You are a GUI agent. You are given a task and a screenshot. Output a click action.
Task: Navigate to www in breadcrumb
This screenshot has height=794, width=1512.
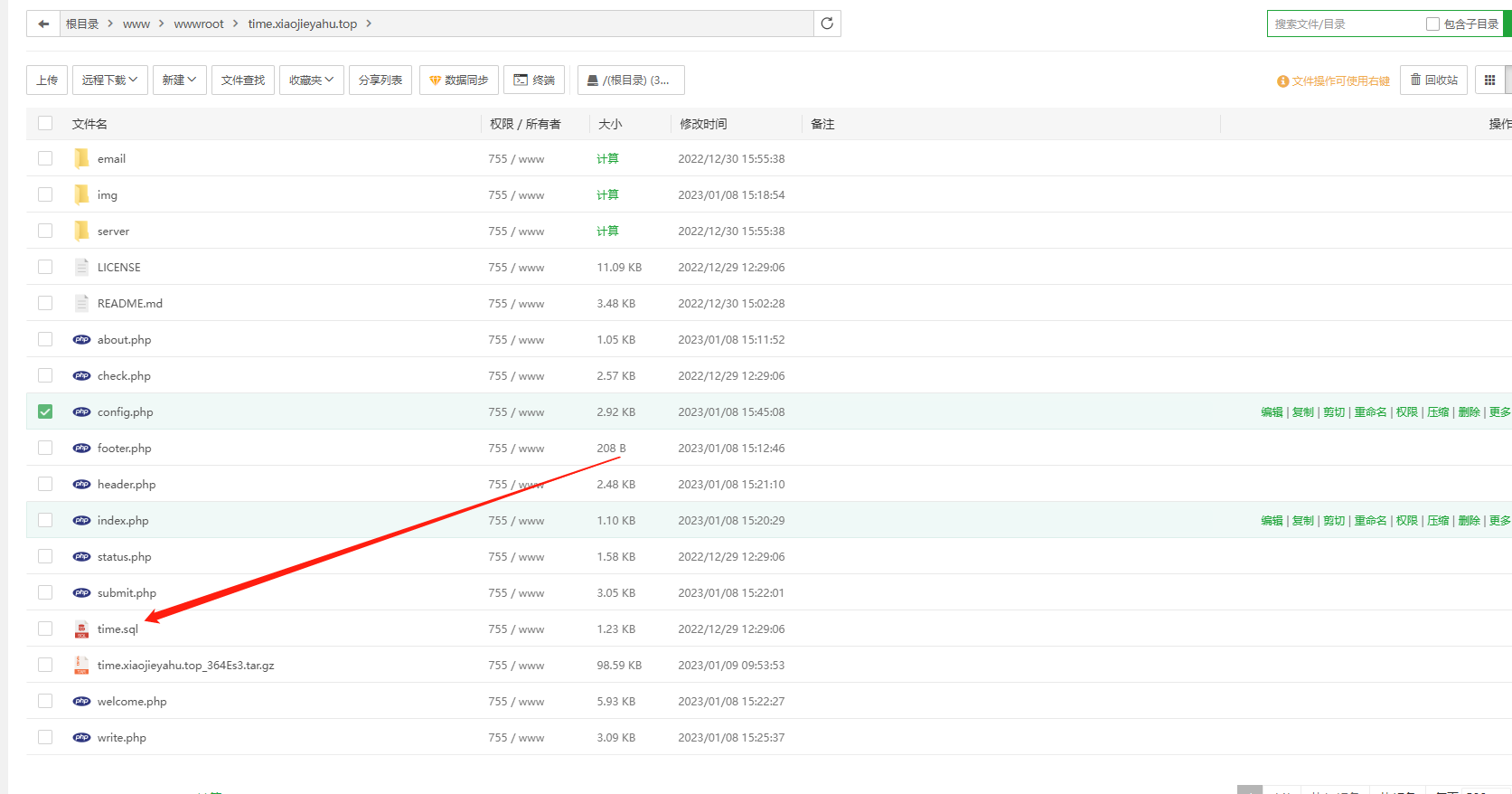point(136,24)
